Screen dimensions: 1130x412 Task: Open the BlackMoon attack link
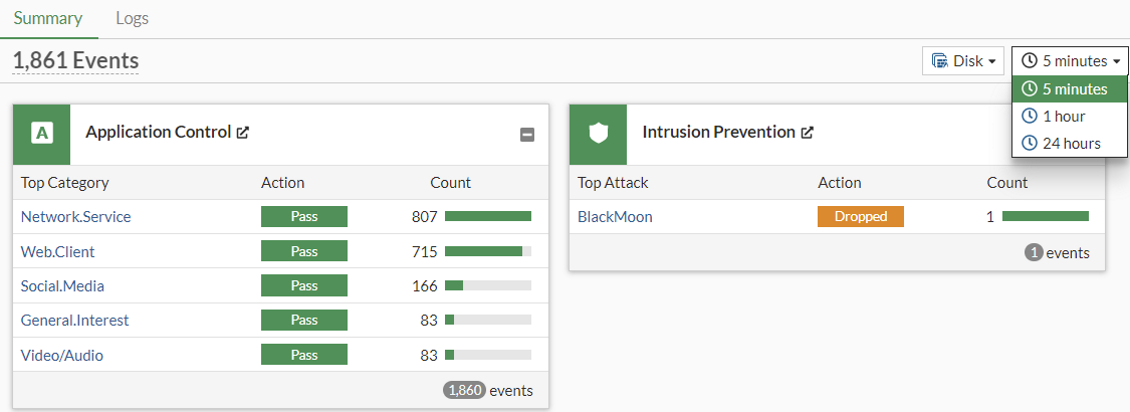pyautogui.click(x=615, y=216)
